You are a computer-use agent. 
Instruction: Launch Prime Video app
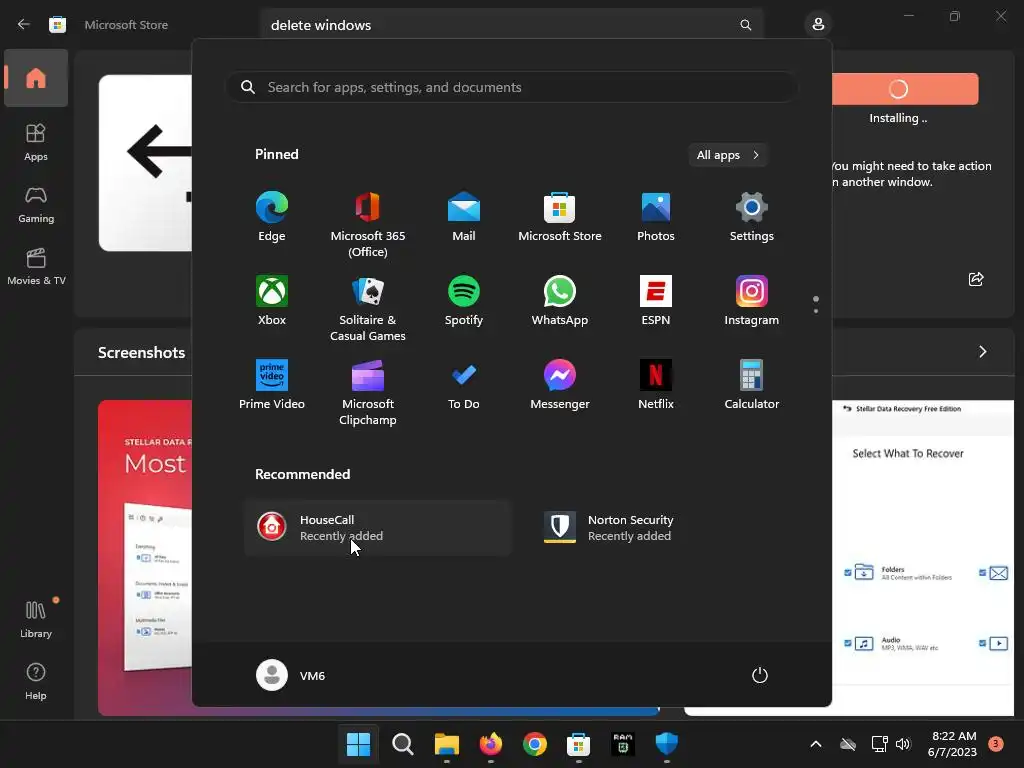pyautogui.click(x=272, y=385)
